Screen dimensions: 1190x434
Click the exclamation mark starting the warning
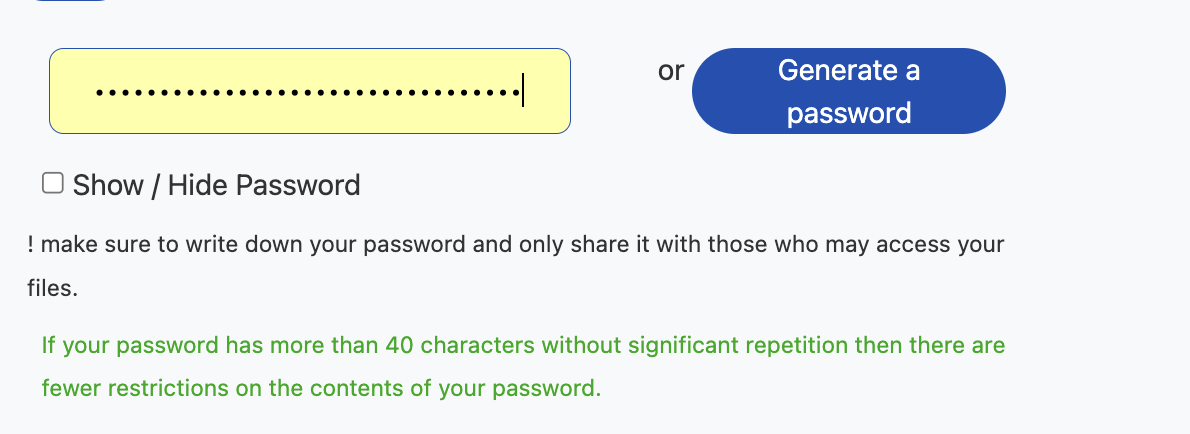coord(32,244)
